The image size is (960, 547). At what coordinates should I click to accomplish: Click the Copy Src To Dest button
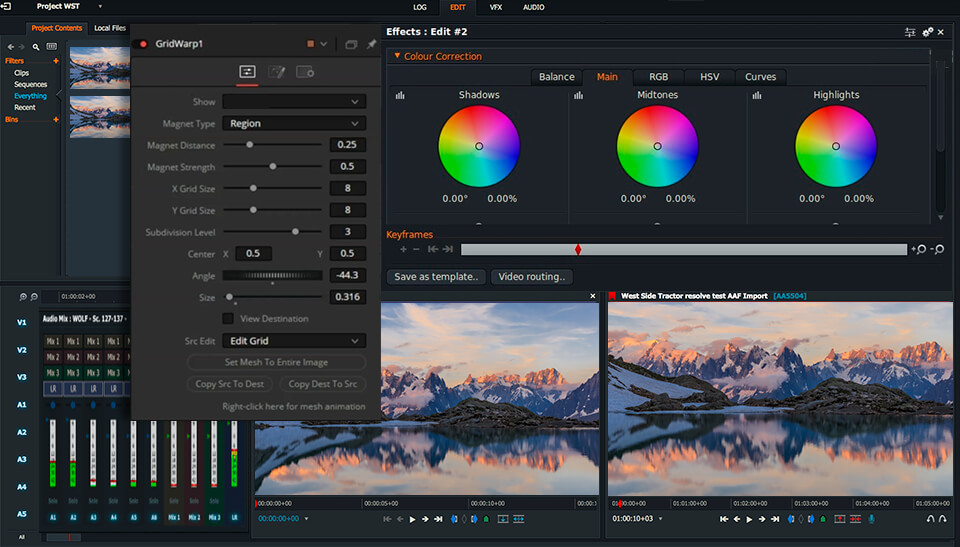(x=230, y=384)
